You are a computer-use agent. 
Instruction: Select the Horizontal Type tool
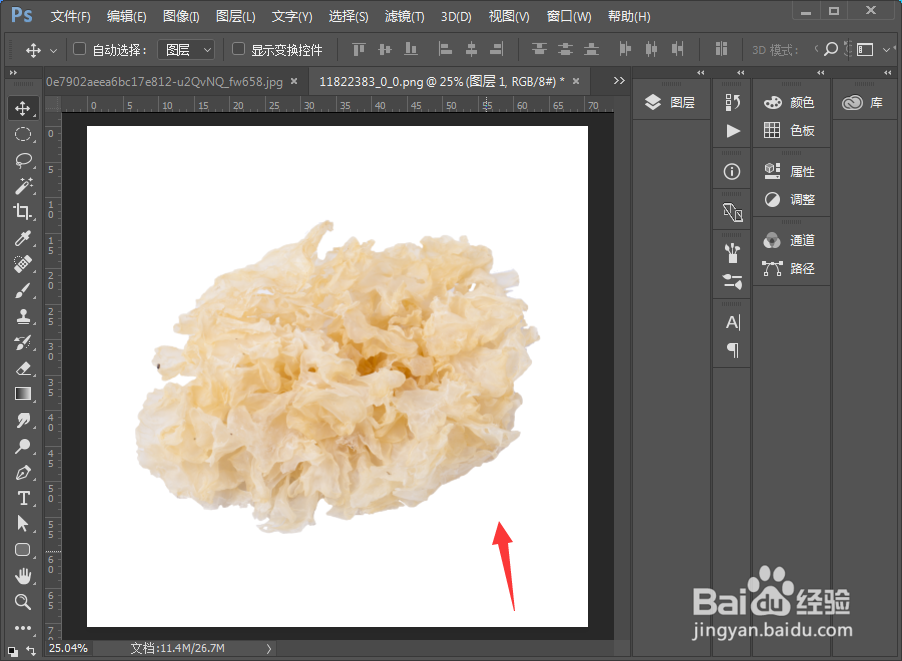(23, 498)
